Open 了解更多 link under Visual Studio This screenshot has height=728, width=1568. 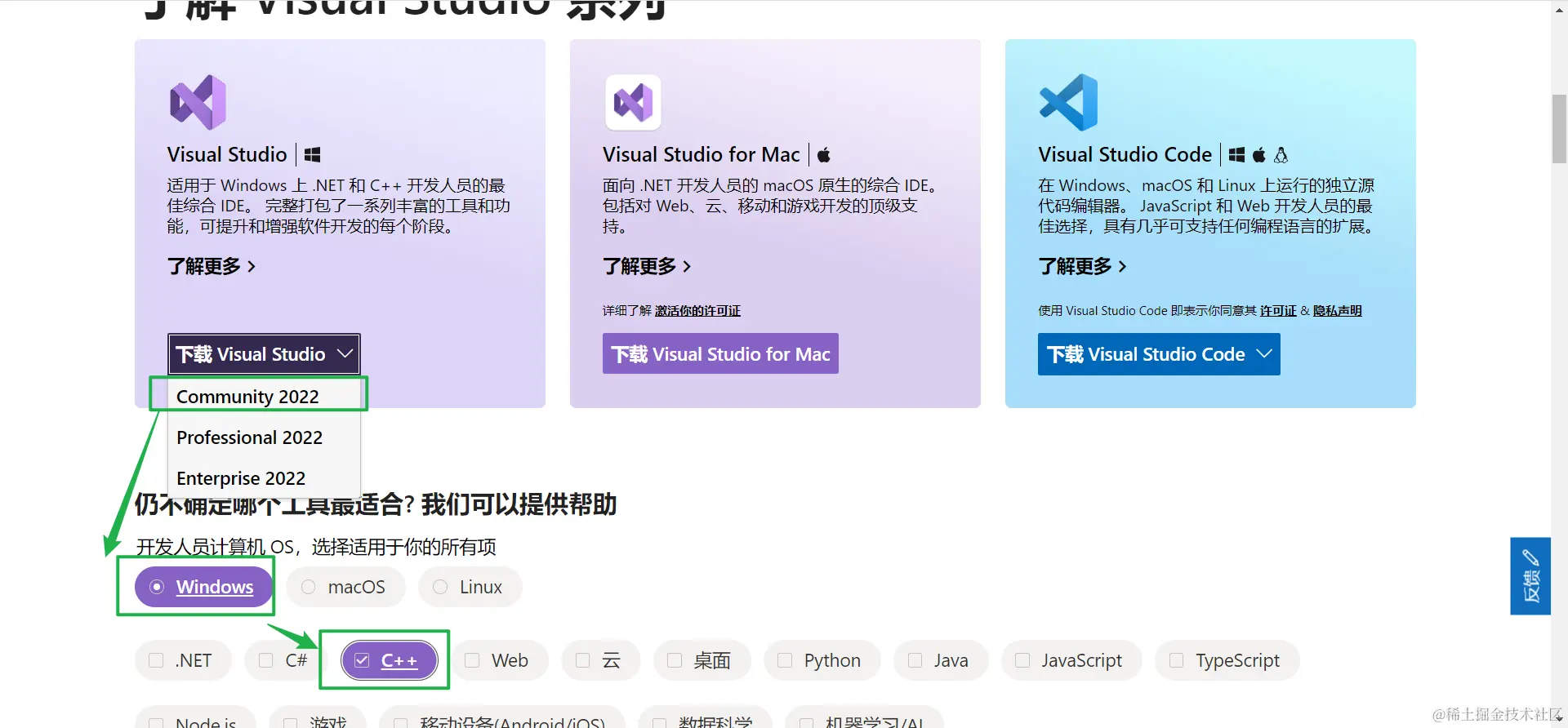pyautogui.click(x=212, y=266)
